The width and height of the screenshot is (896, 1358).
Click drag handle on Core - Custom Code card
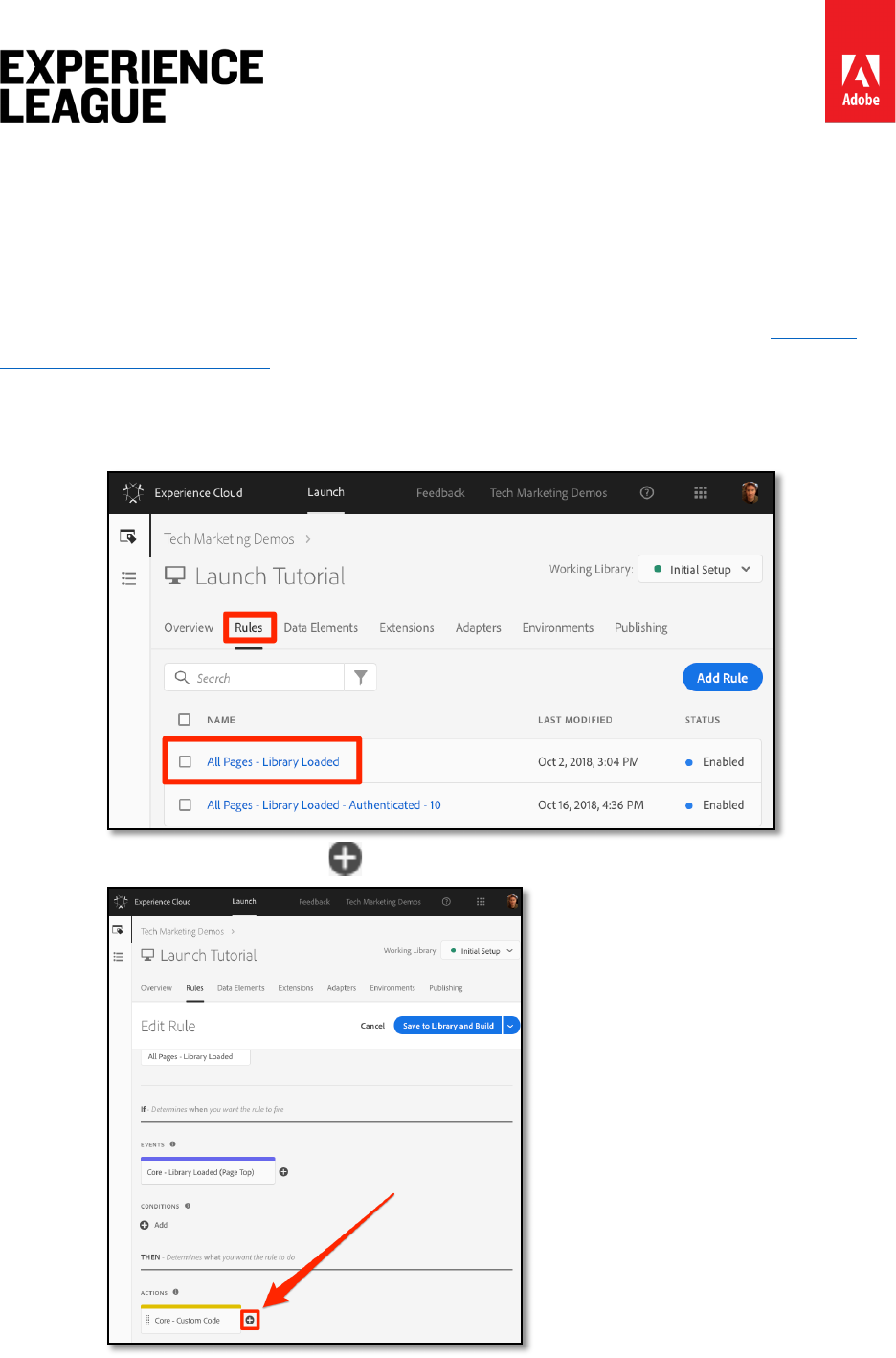point(147,1320)
